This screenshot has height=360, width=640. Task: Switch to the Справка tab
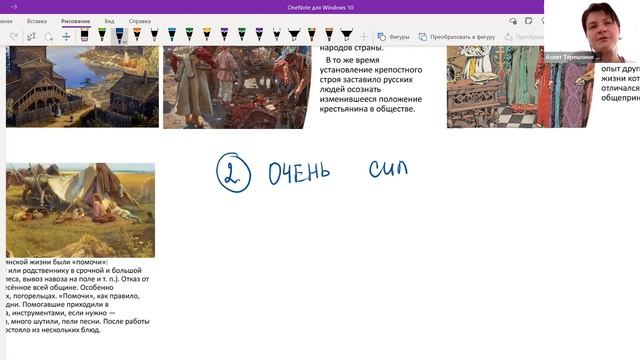click(x=140, y=21)
